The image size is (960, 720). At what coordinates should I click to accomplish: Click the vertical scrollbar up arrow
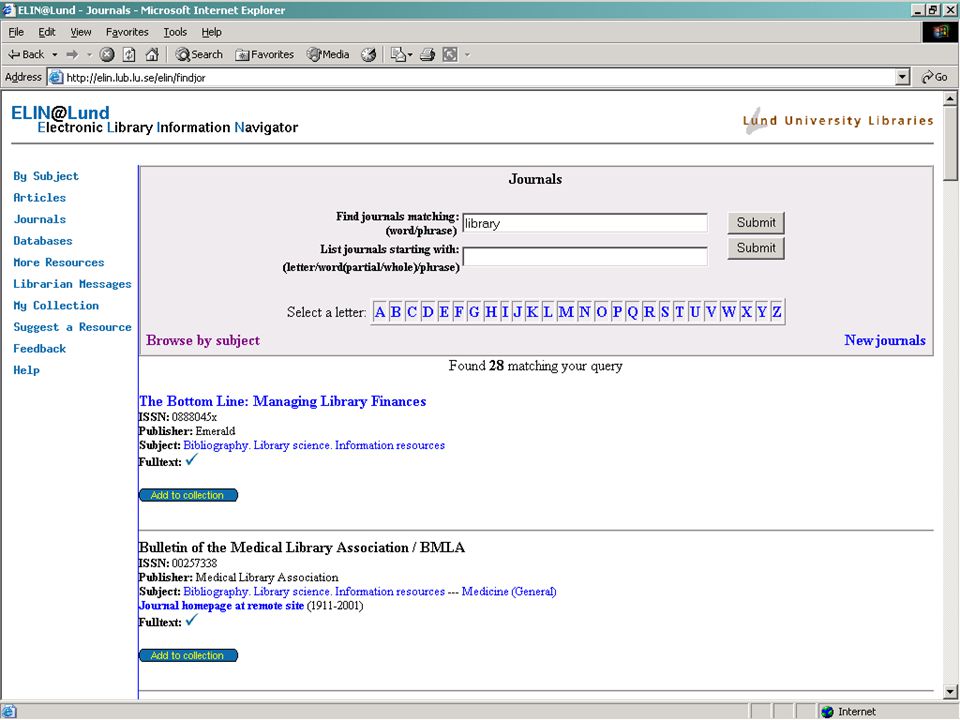point(950,99)
